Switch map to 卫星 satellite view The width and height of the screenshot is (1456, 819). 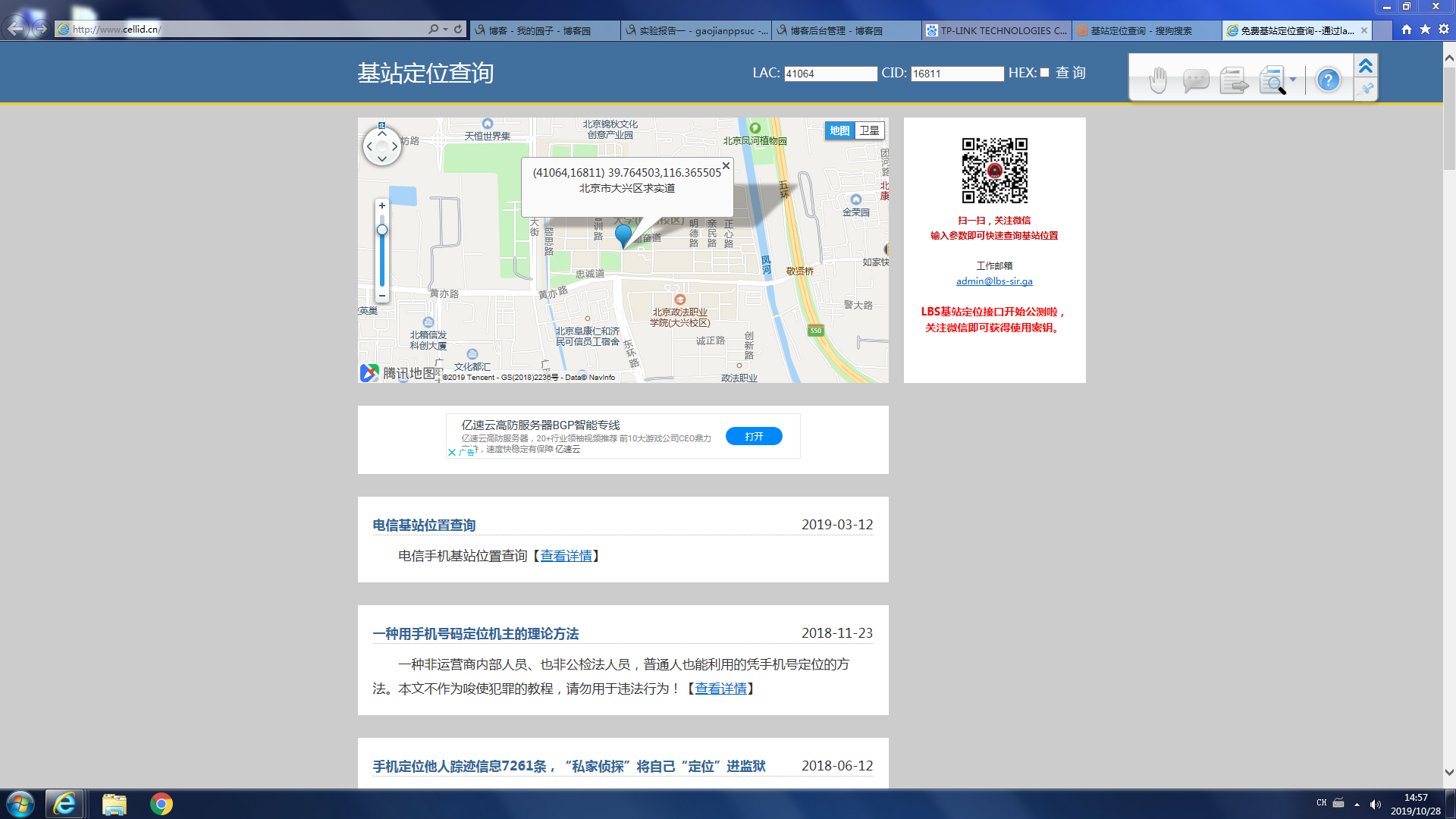869,130
